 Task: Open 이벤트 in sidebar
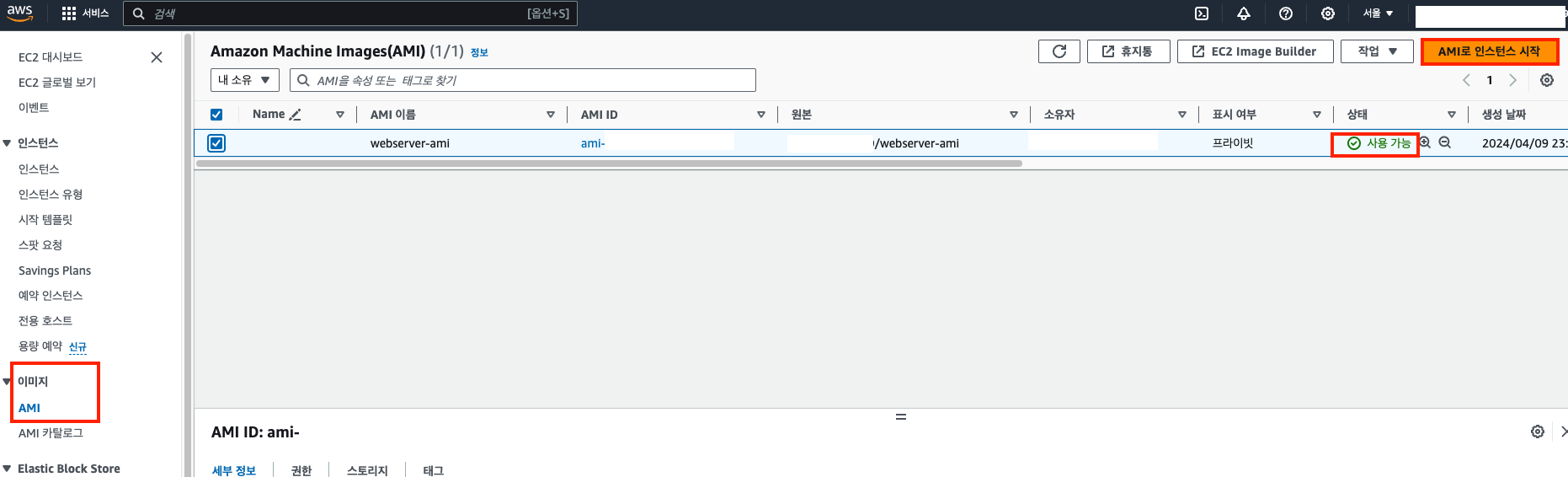[34, 108]
